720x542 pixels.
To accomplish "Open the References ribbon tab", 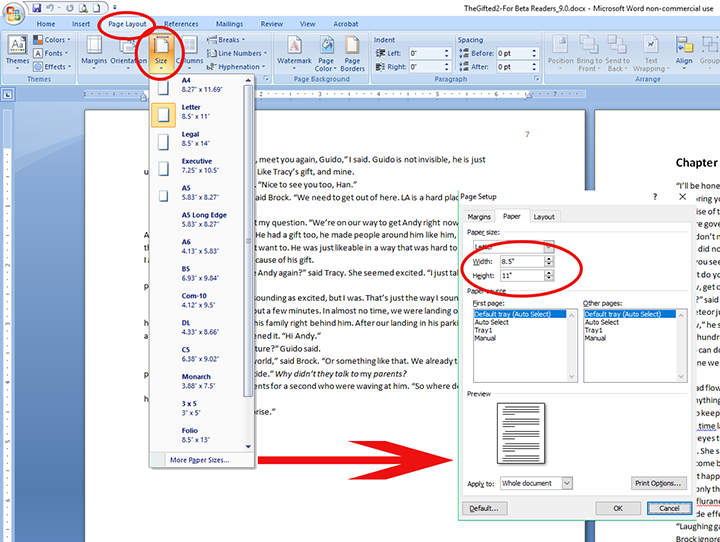I will [x=181, y=24].
